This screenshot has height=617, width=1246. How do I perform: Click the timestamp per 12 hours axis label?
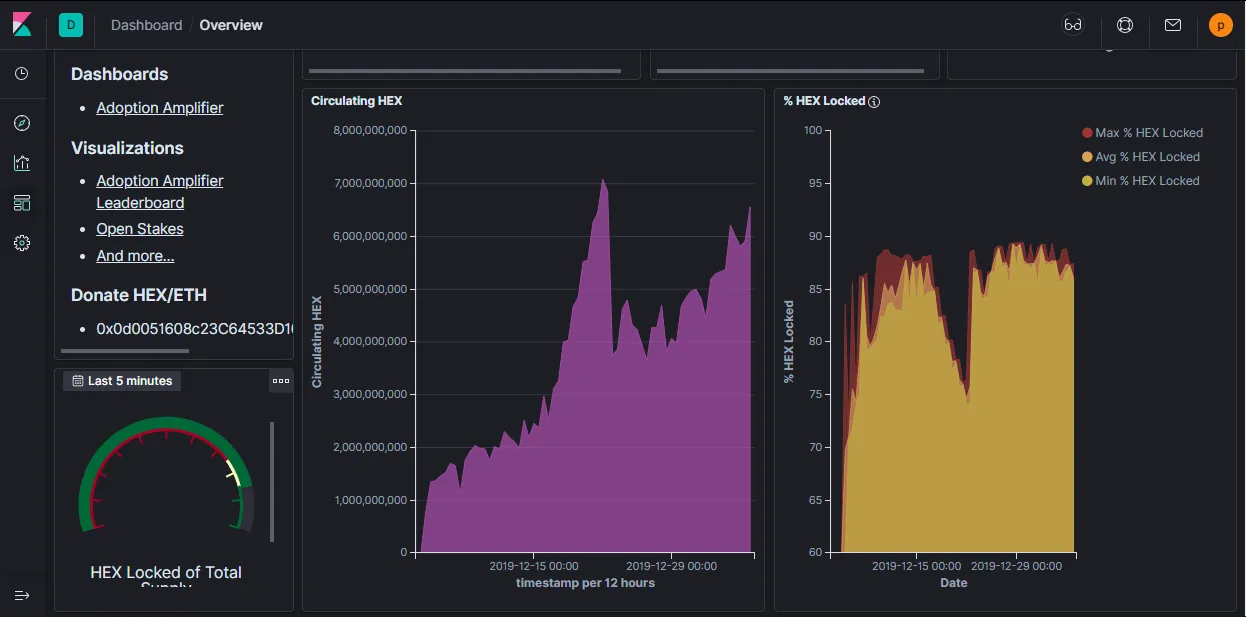click(585, 582)
